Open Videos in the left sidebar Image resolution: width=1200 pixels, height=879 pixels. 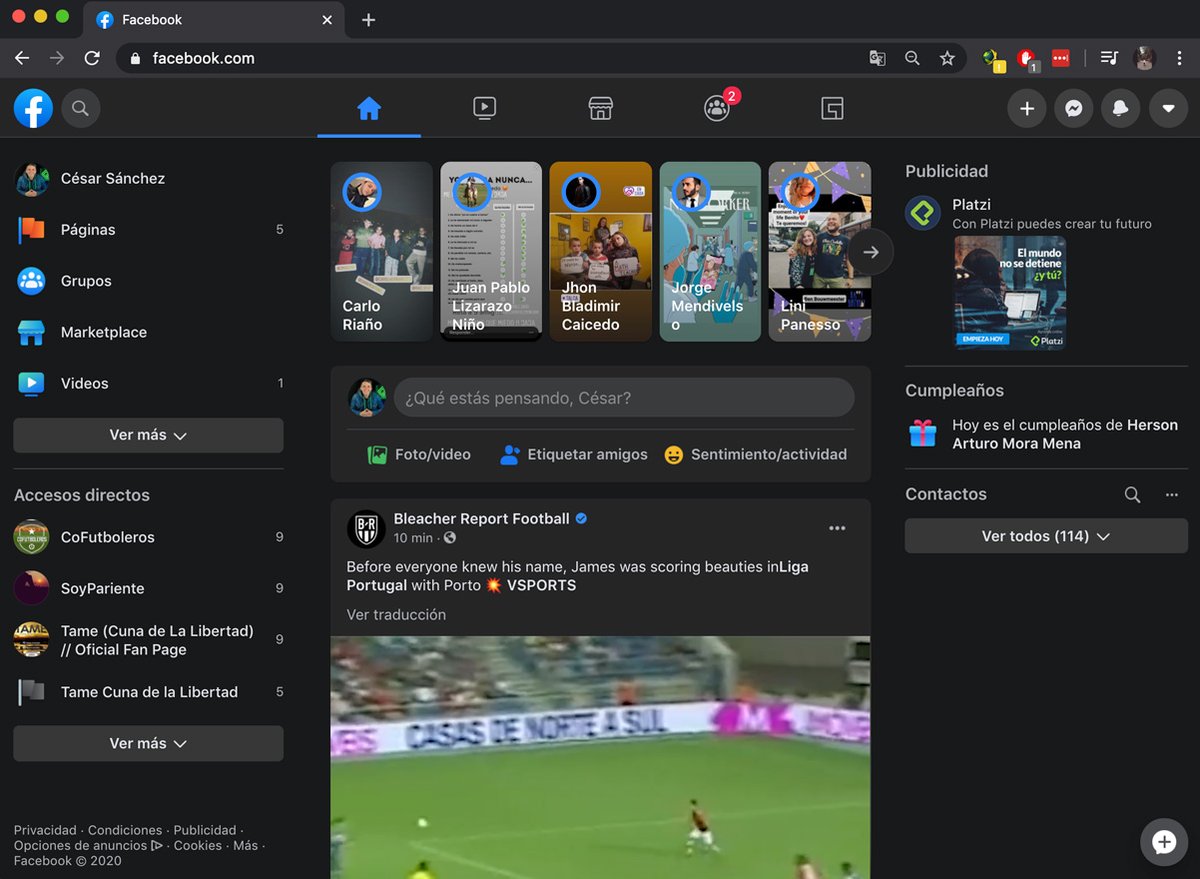click(x=148, y=383)
